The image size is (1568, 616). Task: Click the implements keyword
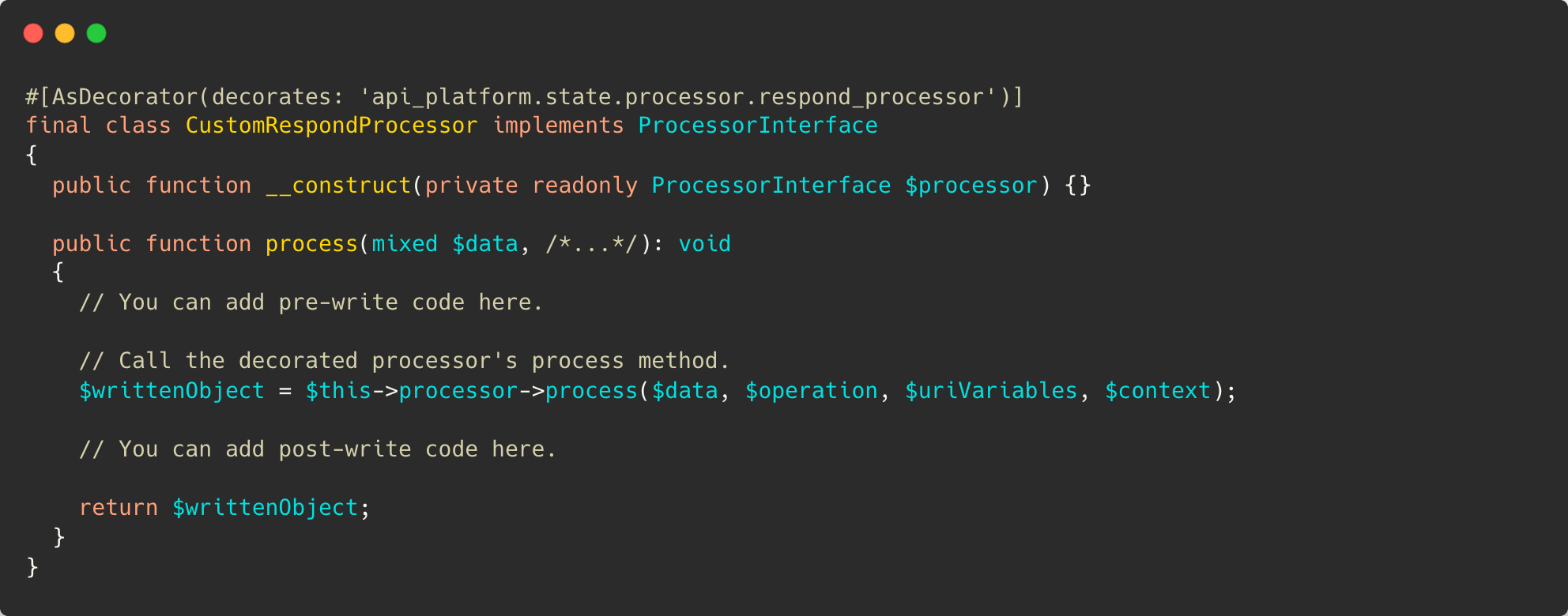coord(558,126)
